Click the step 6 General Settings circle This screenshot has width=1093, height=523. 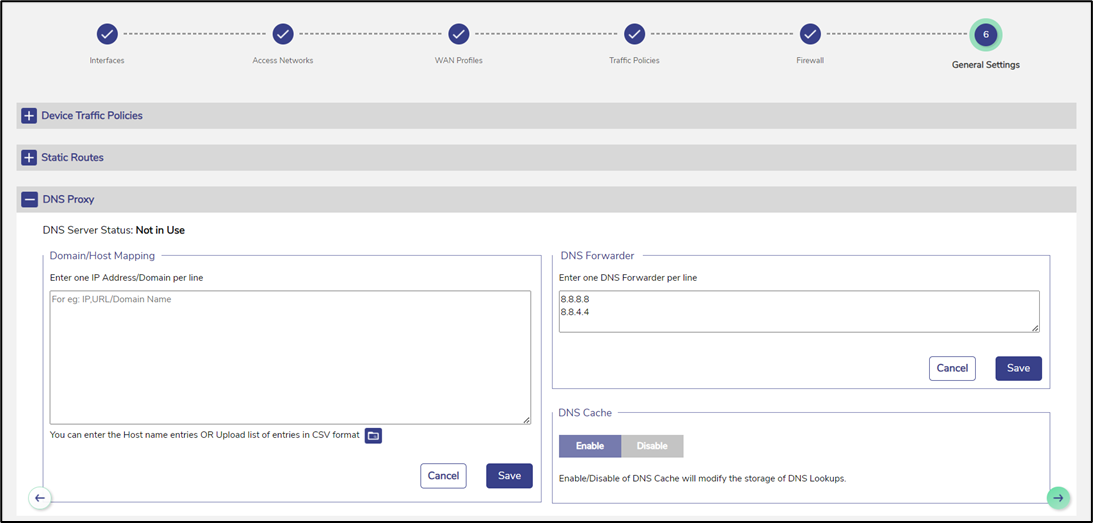pyautogui.click(x=986, y=34)
